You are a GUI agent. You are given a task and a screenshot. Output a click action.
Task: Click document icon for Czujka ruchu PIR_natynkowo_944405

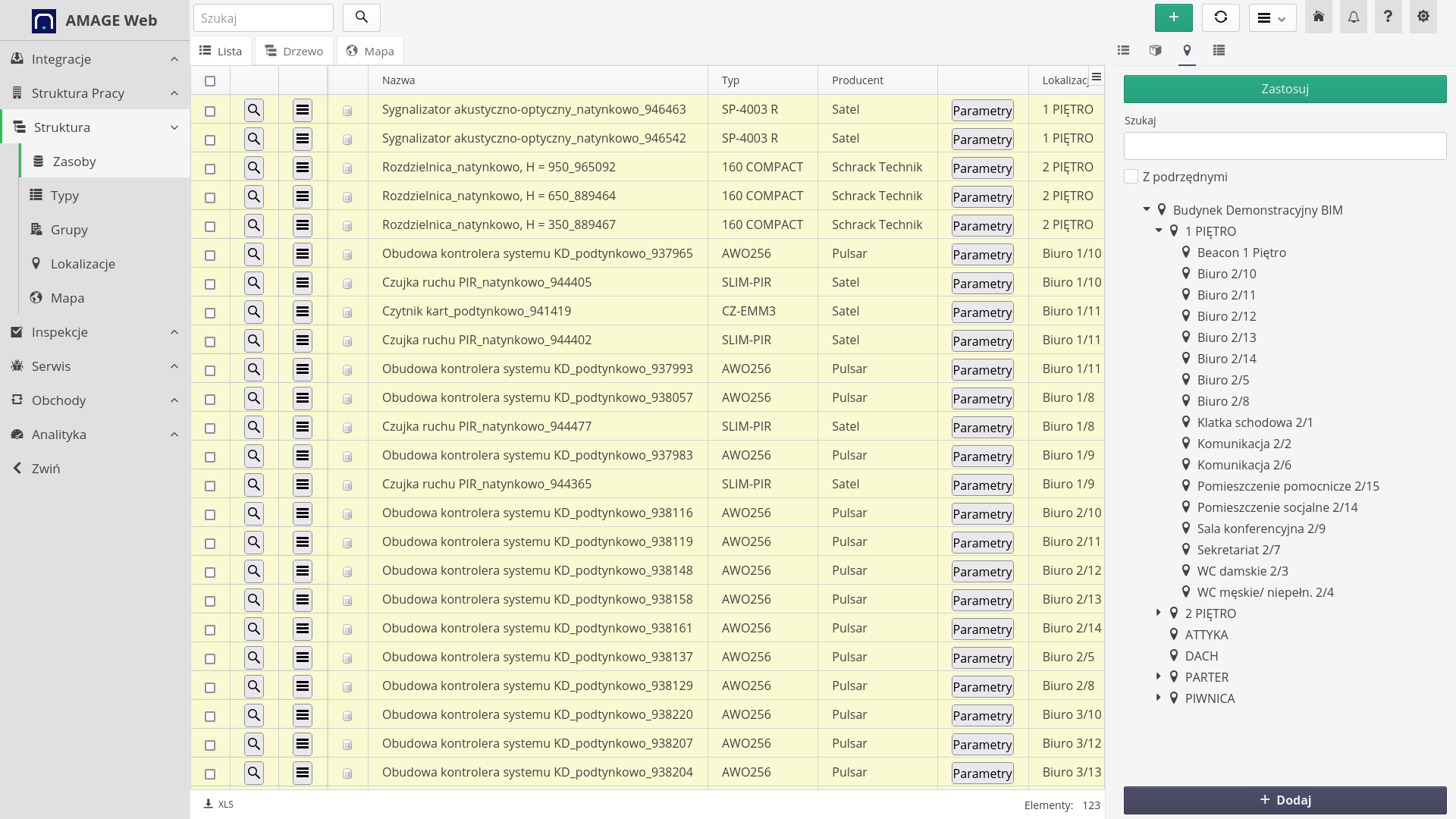coord(347,284)
